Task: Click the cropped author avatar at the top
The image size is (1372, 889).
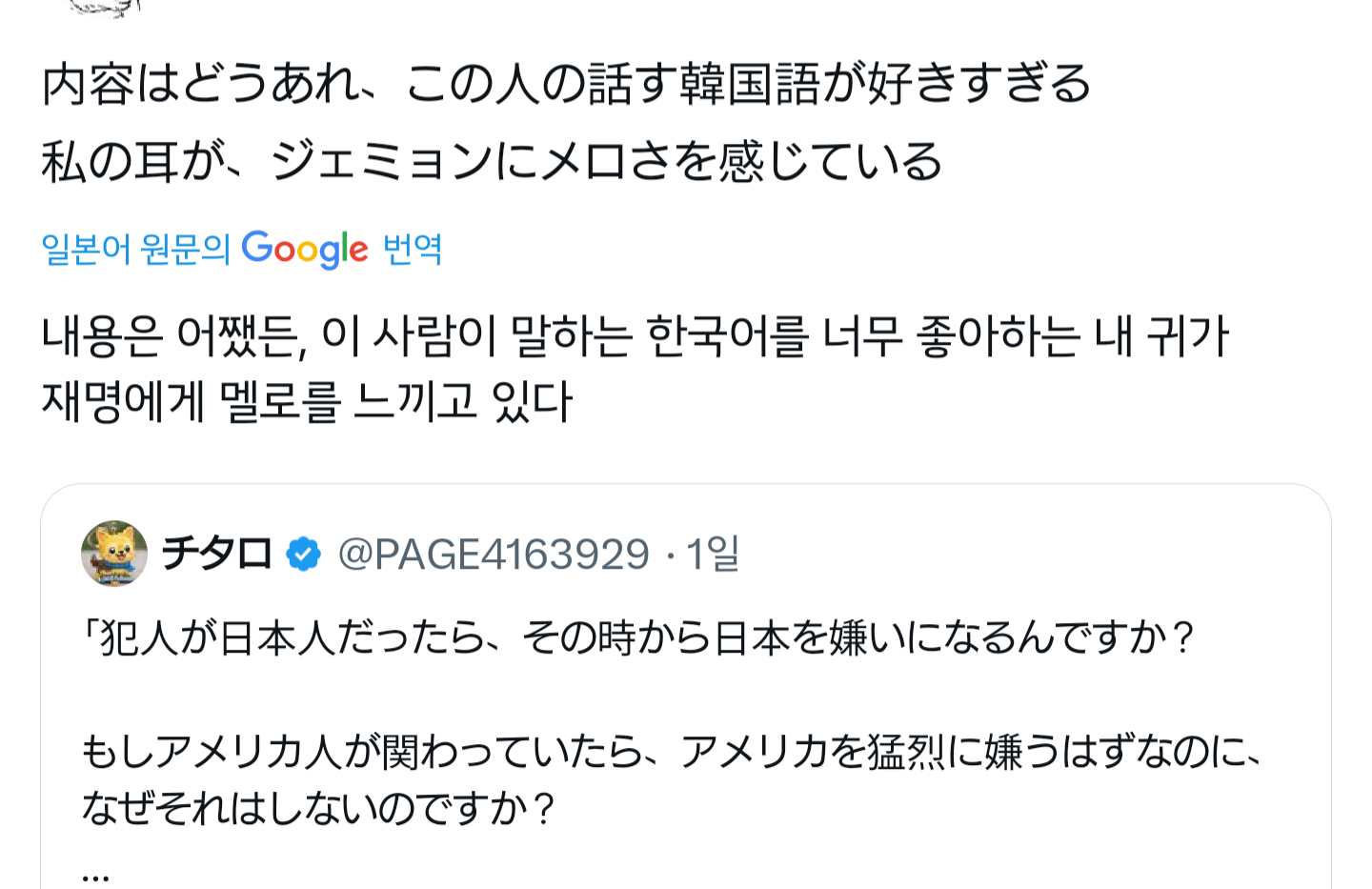Action: (107, 8)
